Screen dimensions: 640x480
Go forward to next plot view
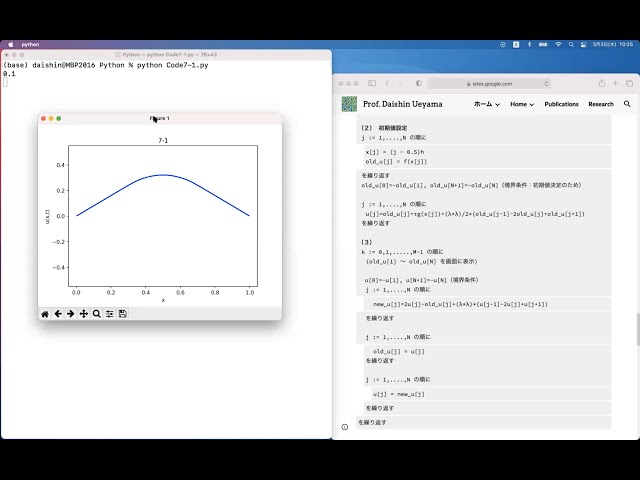(x=71, y=314)
